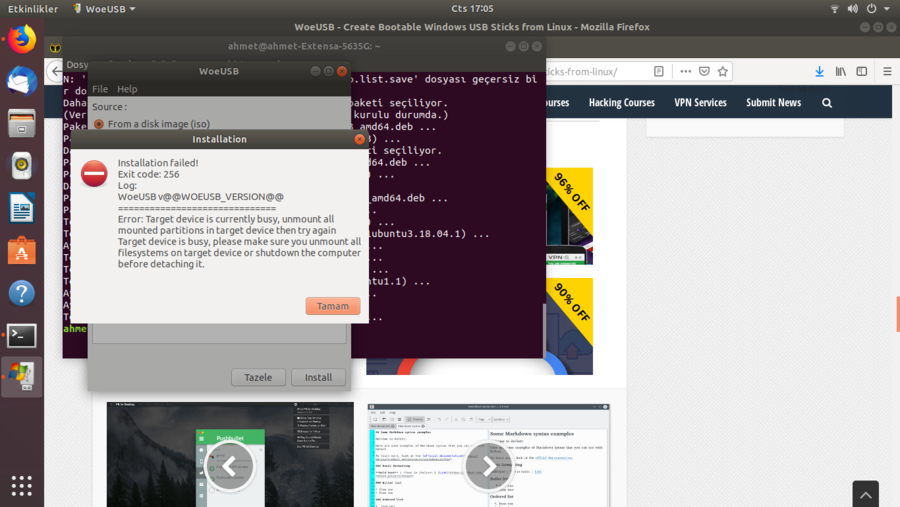900x507 pixels.
Task: Click the Tazele refresh button
Action: (258, 377)
